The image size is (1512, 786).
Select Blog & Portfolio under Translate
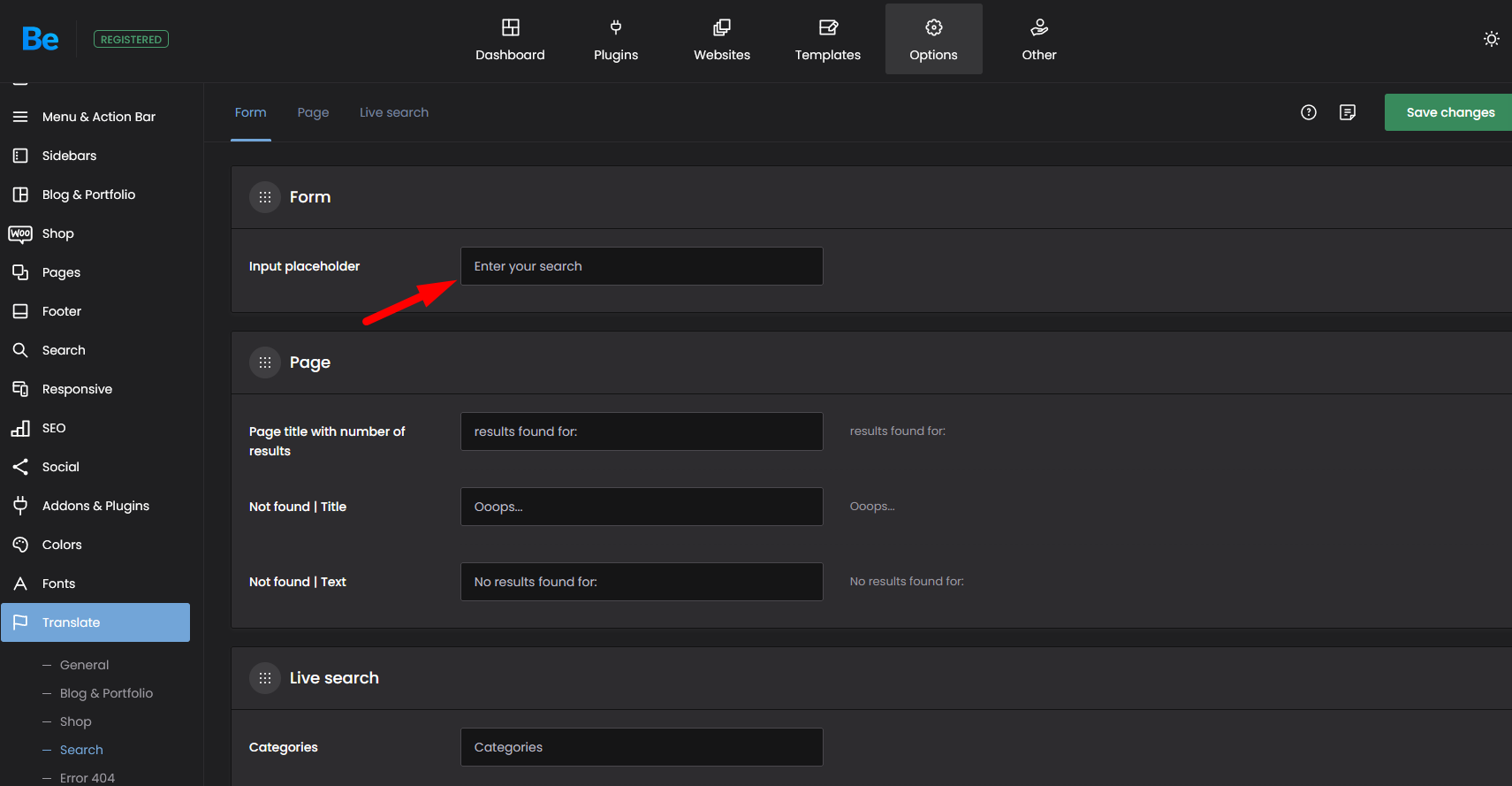106,693
